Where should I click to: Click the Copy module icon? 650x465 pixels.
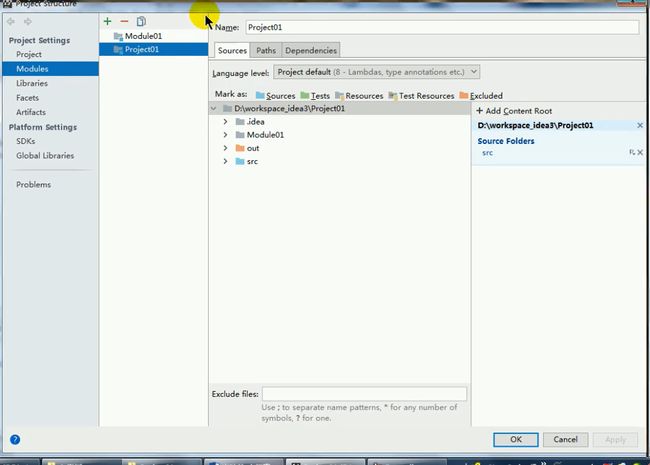point(141,21)
